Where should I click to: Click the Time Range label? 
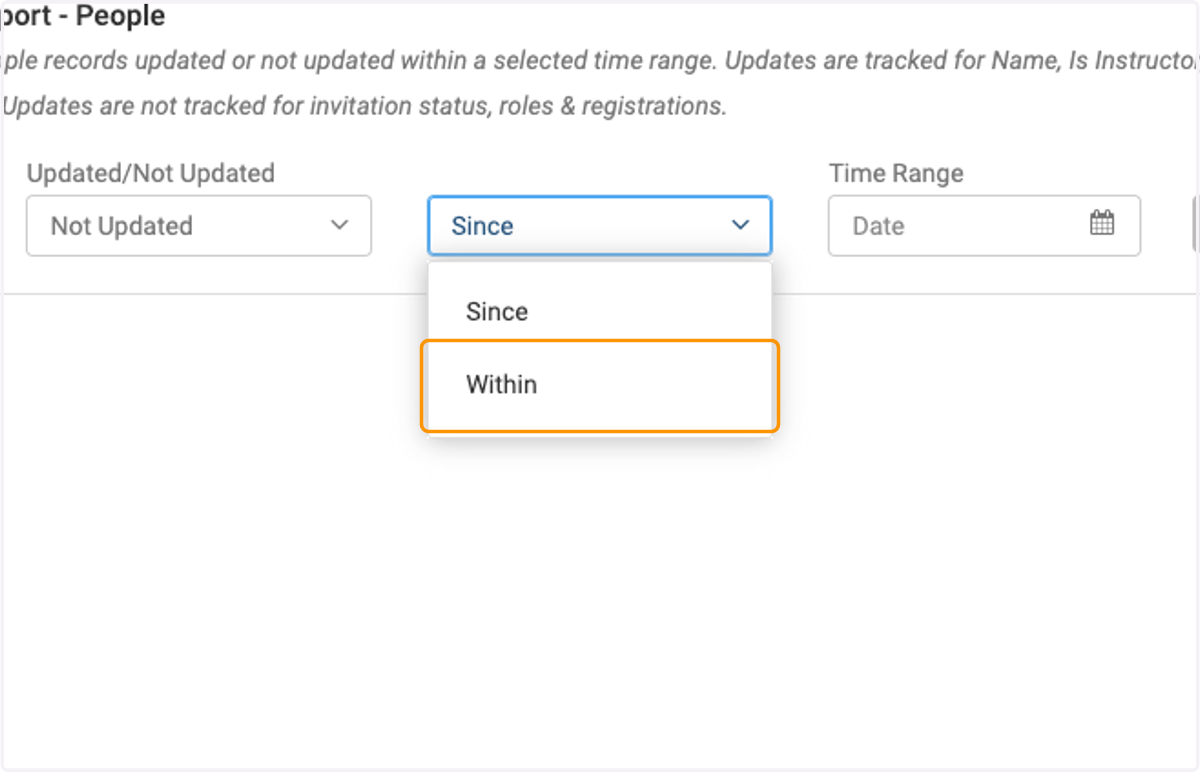(896, 173)
